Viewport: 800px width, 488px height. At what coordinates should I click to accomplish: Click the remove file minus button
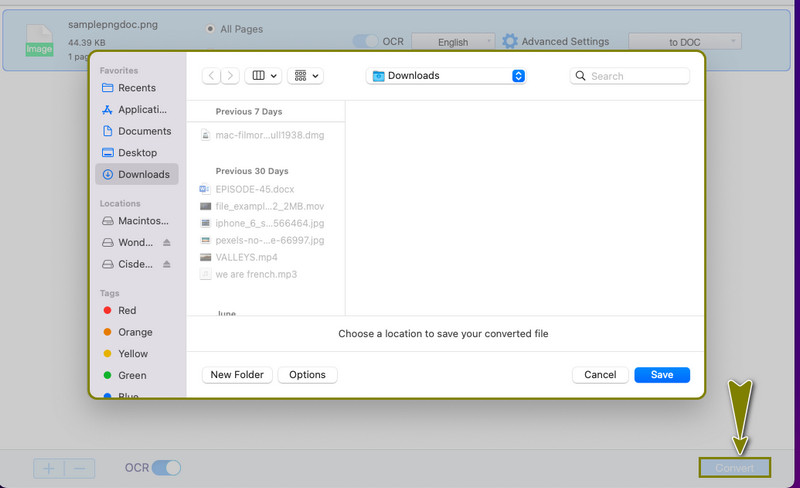click(80, 468)
